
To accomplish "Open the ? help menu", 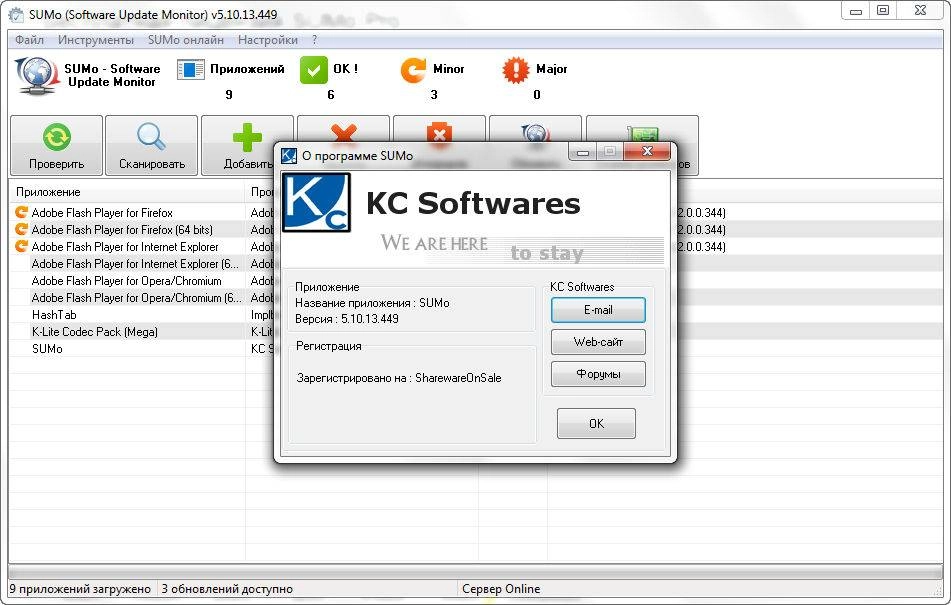I will click(314, 40).
